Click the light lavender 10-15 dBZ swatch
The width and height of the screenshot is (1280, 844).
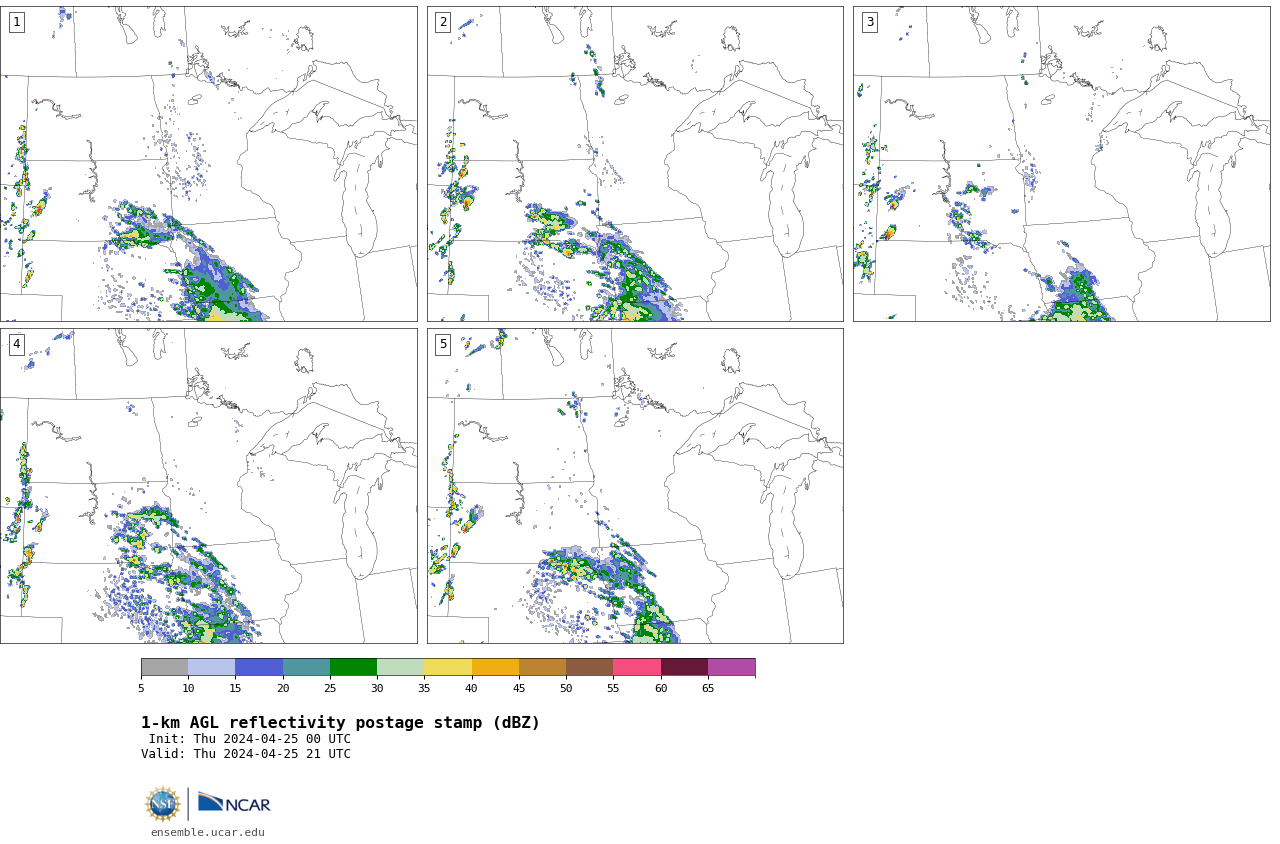(212, 667)
